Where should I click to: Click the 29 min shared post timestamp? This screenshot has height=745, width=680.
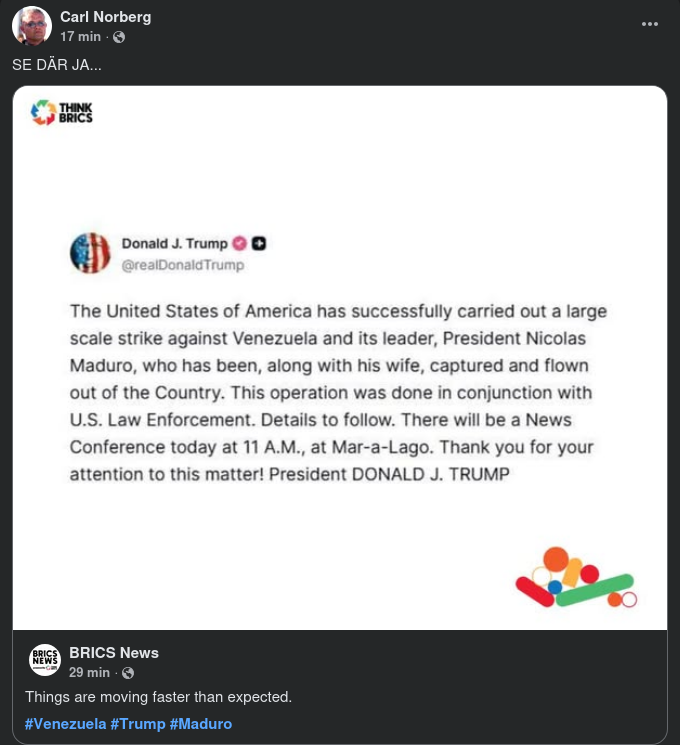[x=89, y=673]
